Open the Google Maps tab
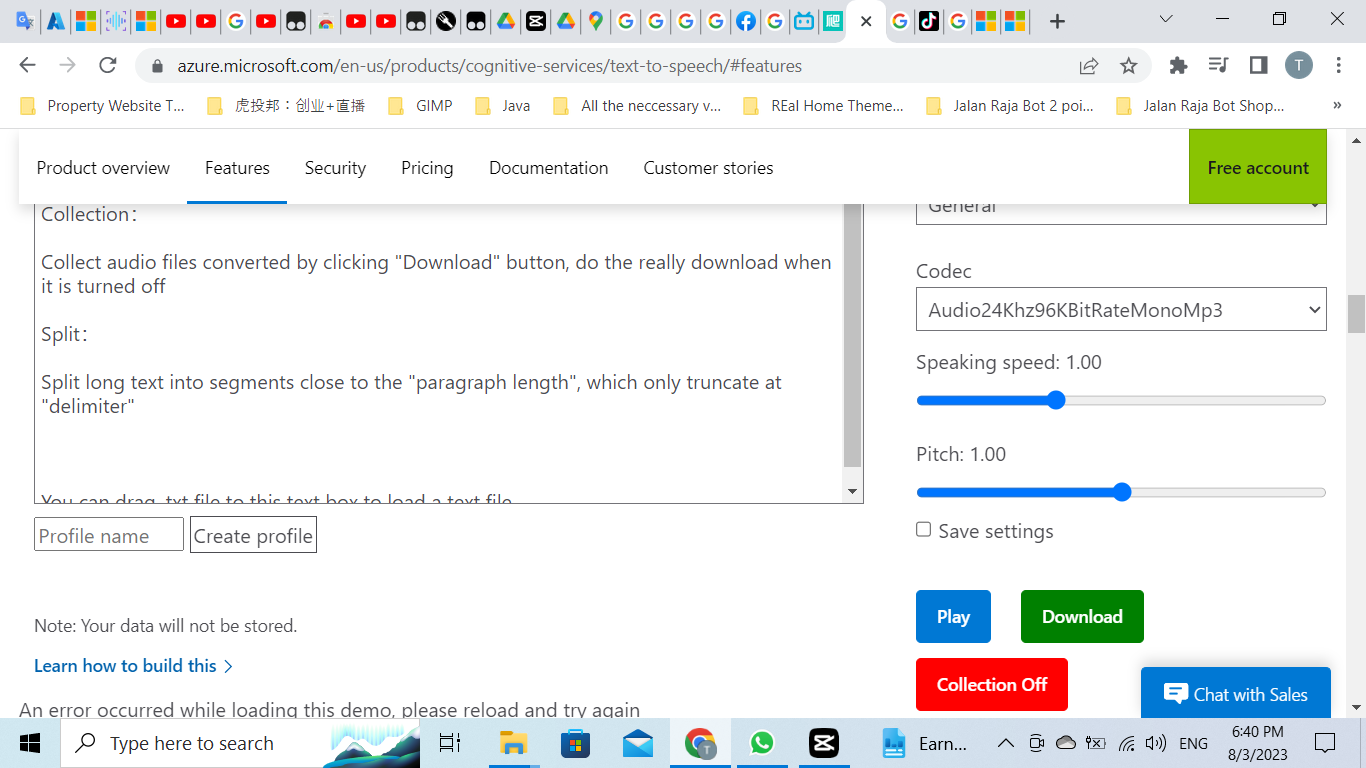The width and height of the screenshot is (1366, 768). (595, 21)
